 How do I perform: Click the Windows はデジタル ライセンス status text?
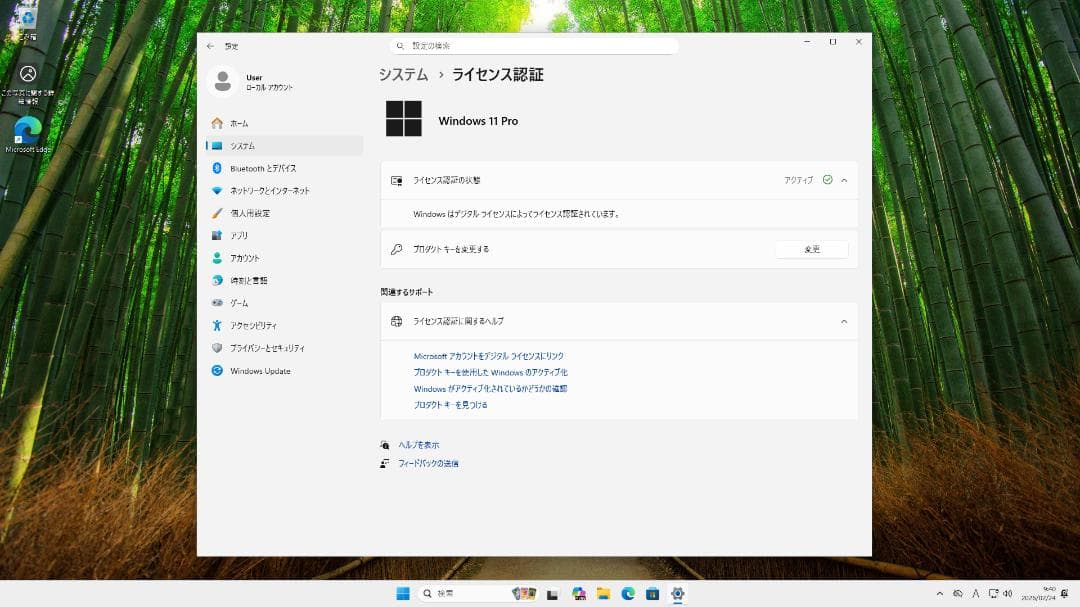(x=517, y=214)
